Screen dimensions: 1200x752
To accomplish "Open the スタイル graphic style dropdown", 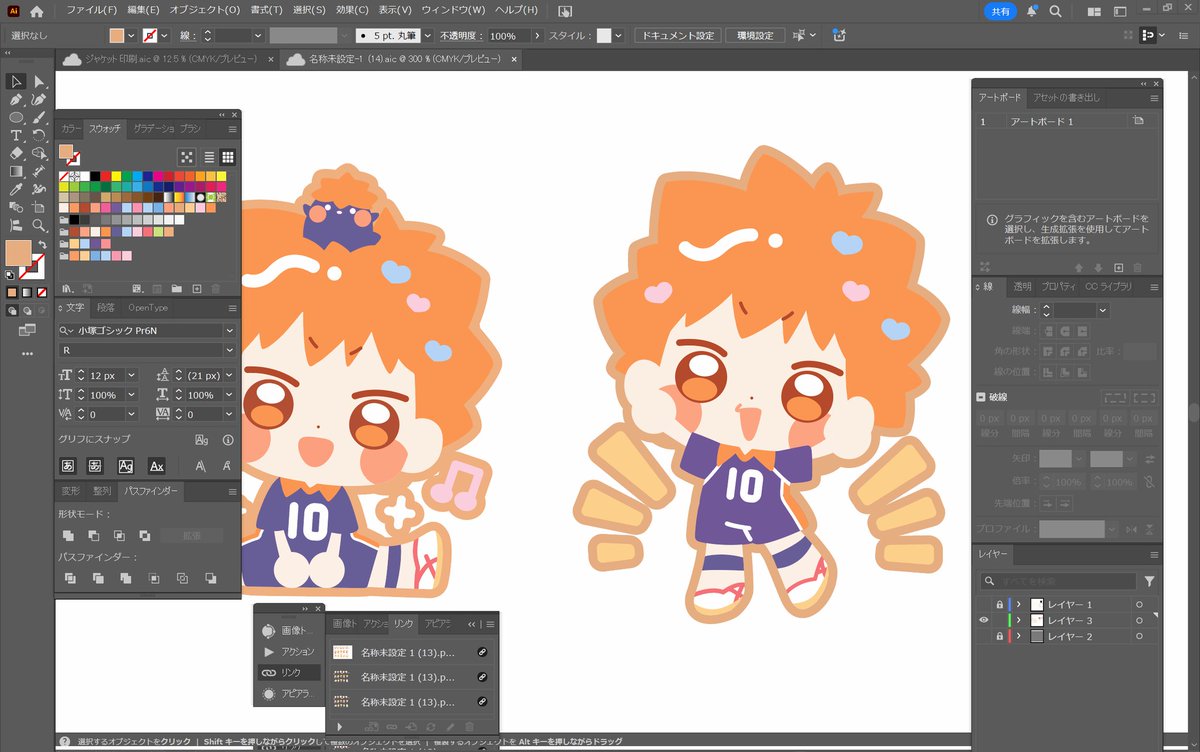I will 620,35.
